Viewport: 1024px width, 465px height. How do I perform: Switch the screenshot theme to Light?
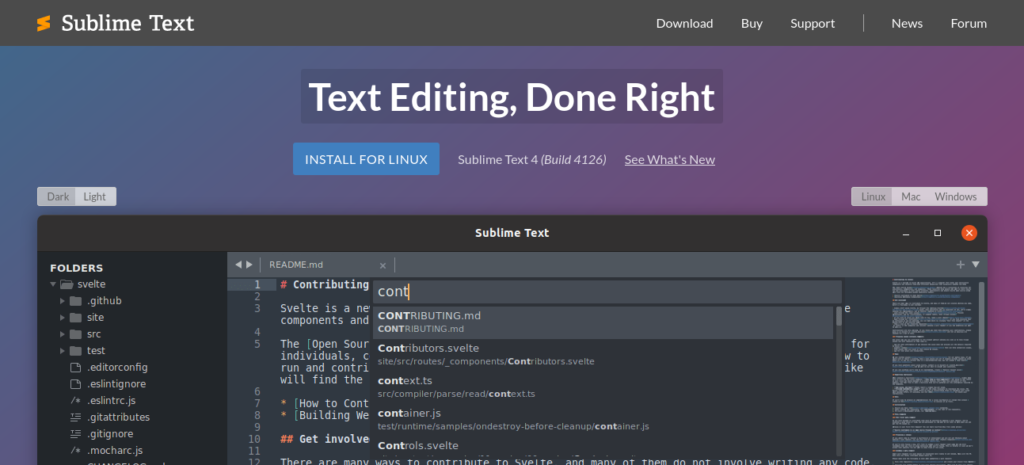(x=95, y=197)
